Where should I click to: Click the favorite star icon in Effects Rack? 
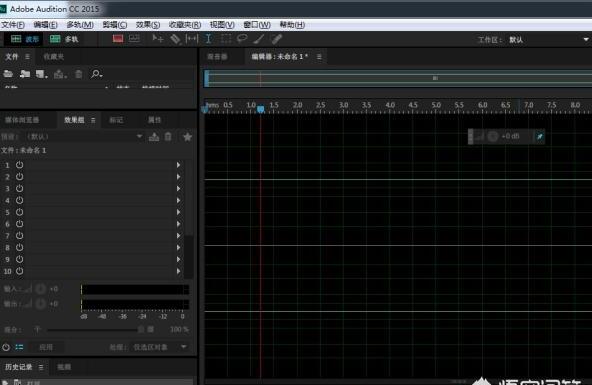187,137
